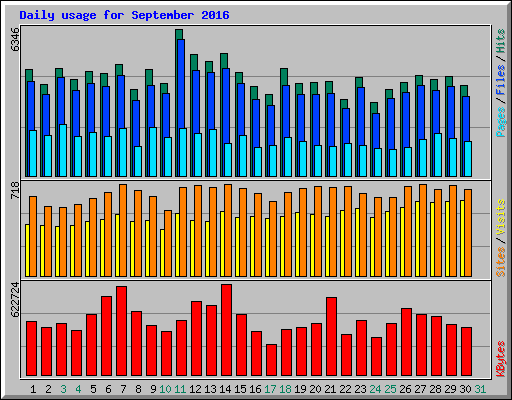Image resolution: width=512 pixels, height=400 pixels.
Task: Click the '718' visits axis label
Action: pos(15,191)
